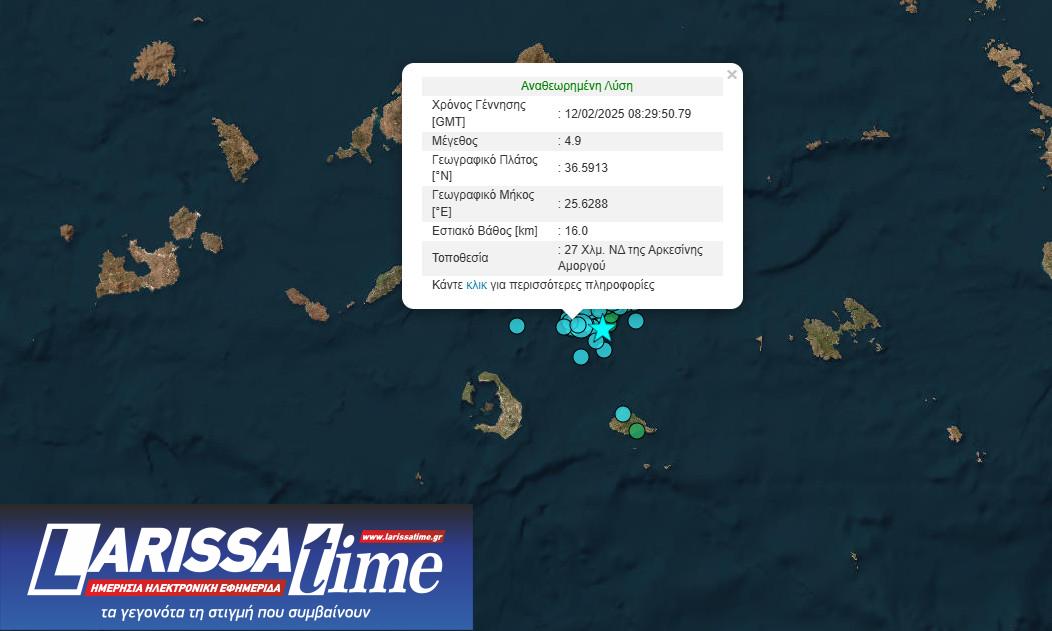Click the southernmost cyan marker below the cluster

(x=581, y=357)
